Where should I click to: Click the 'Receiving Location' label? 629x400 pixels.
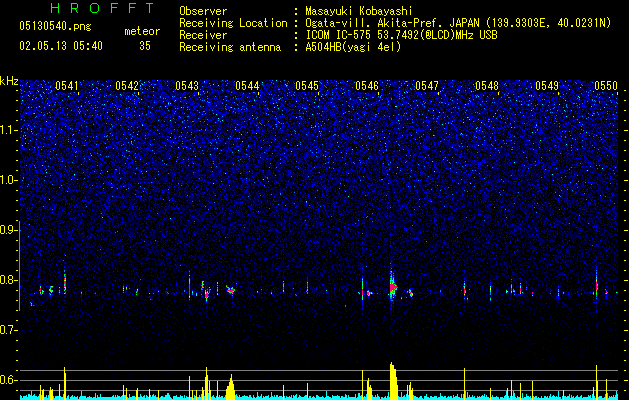click(233, 23)
